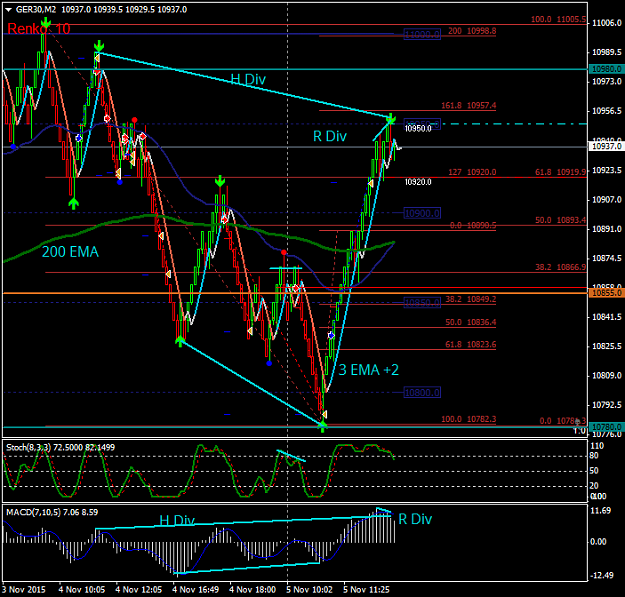Select the Fibonacci label 61.8 10919.9
Viewport: 625px width, 597px height.
[560, 172]
